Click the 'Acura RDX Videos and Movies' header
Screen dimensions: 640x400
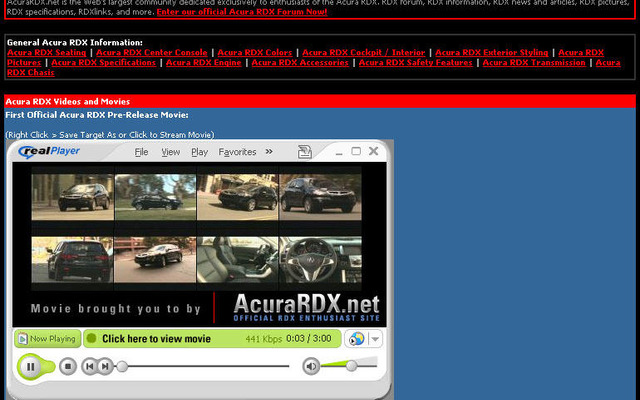(68, 102)
